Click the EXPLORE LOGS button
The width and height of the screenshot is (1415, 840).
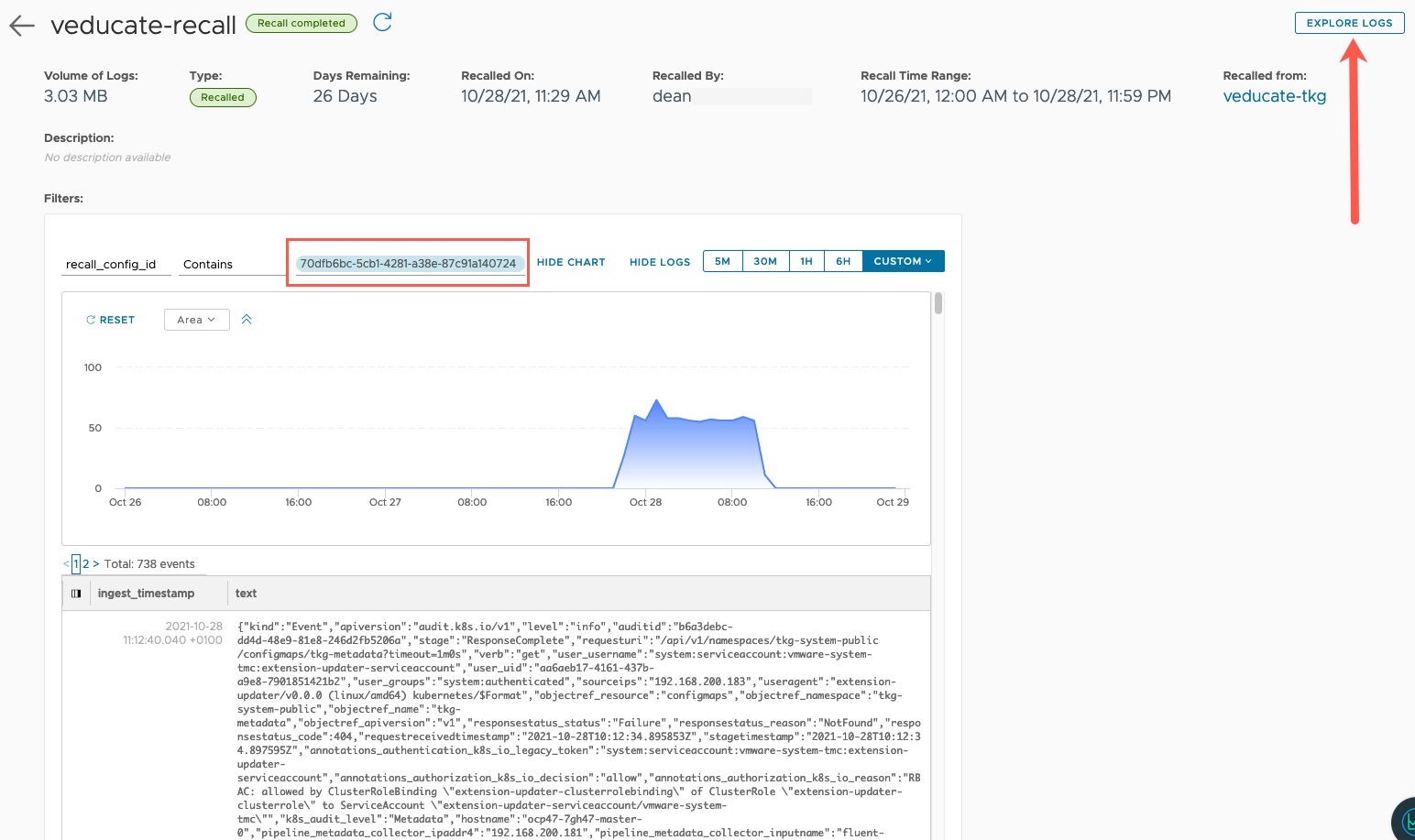[1349, 23]
